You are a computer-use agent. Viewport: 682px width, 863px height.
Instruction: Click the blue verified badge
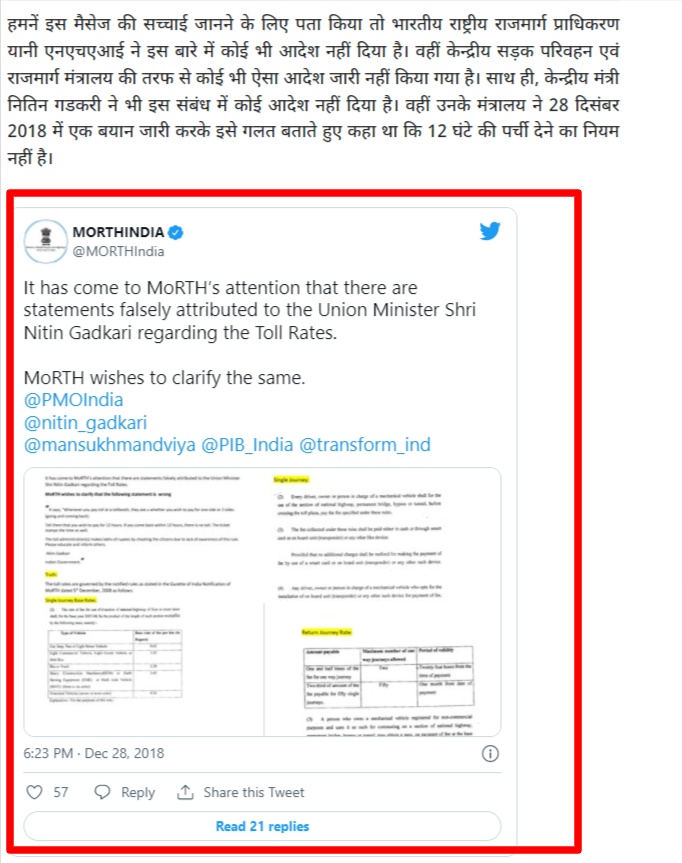click(x=176, y=233)
